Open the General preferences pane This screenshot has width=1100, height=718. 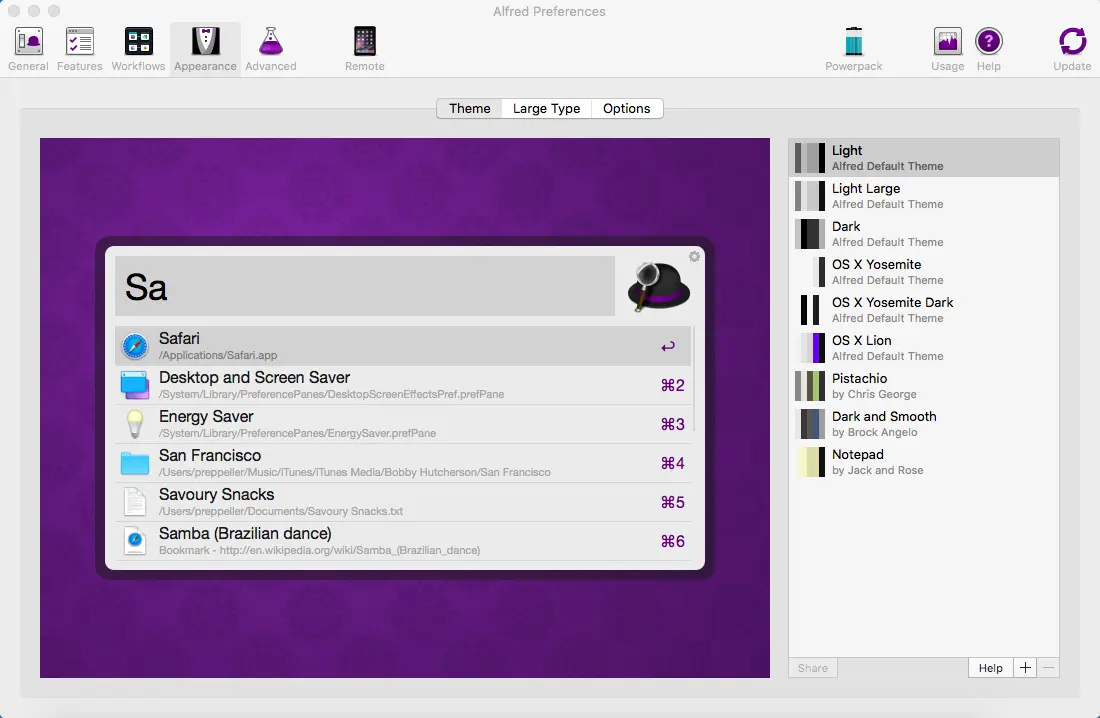point(29,48)
